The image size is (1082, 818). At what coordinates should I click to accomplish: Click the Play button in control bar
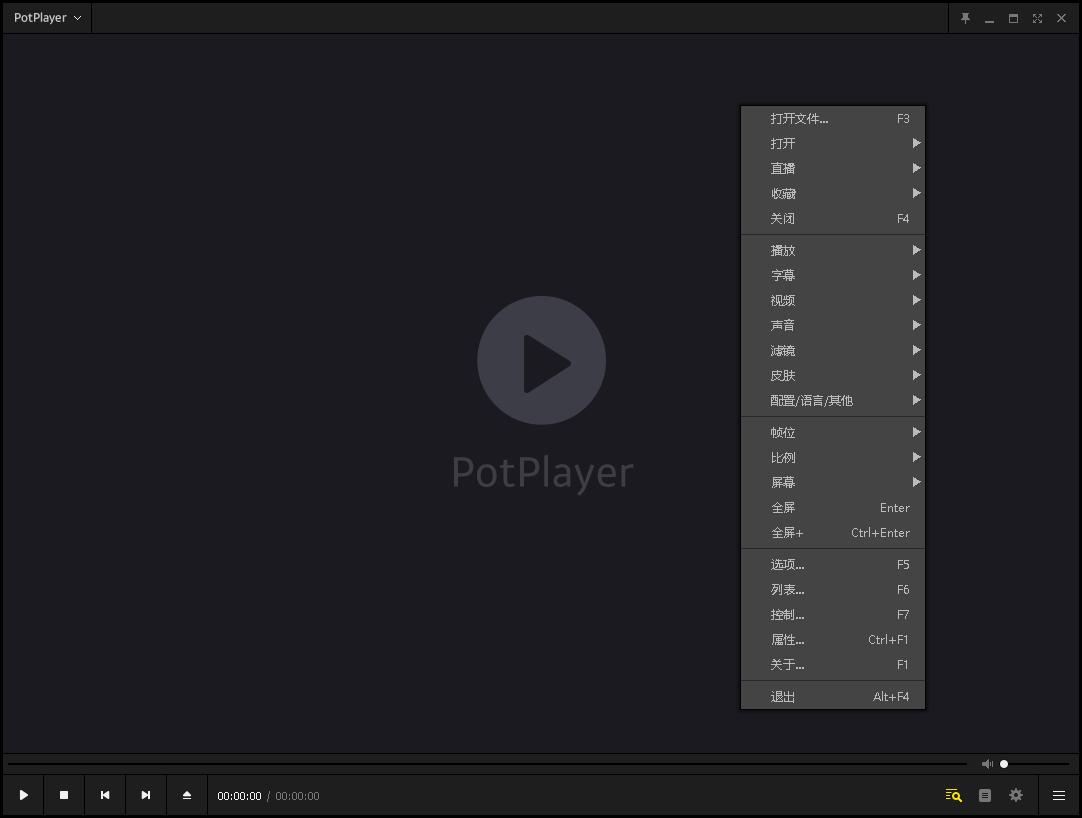tap(23, 795)
